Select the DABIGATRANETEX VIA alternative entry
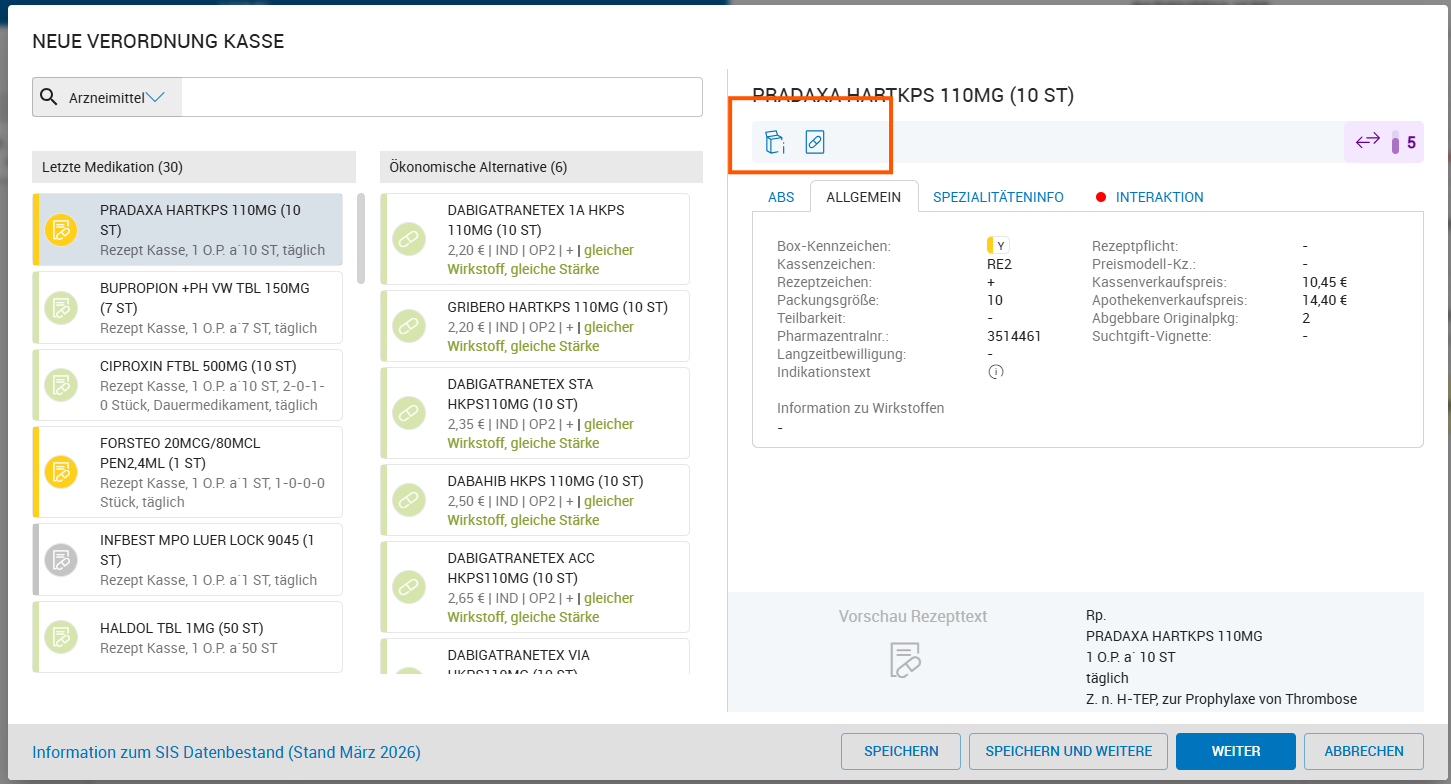 pyautogui.click(x=535, y=656)
